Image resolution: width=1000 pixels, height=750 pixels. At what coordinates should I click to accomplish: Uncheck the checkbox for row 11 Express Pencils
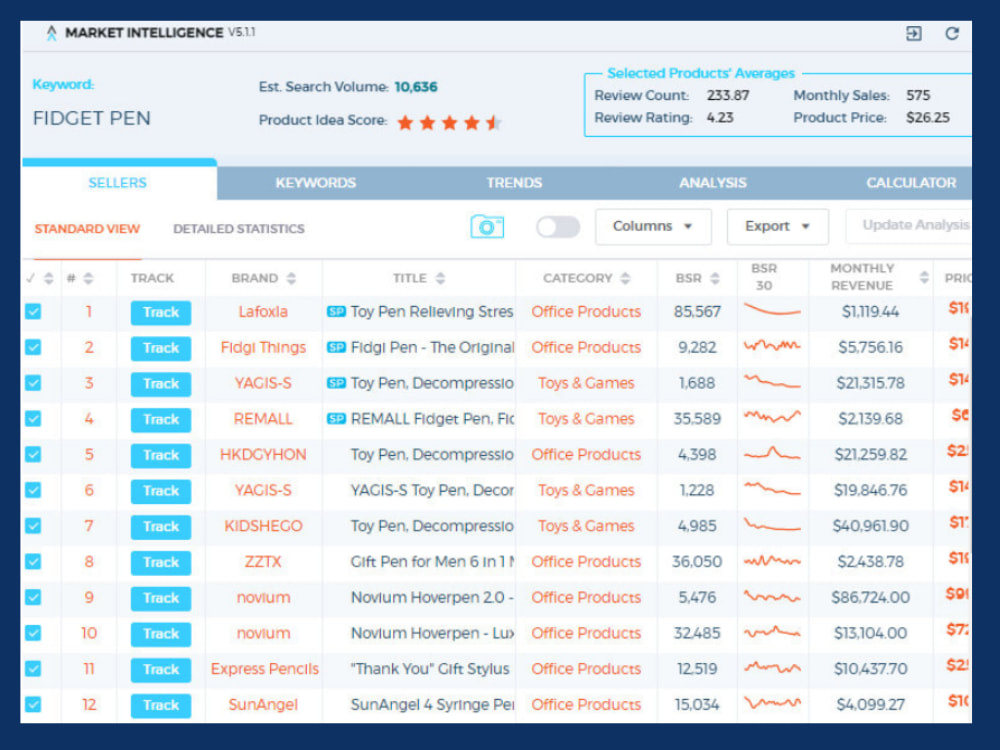click(33, 668)
